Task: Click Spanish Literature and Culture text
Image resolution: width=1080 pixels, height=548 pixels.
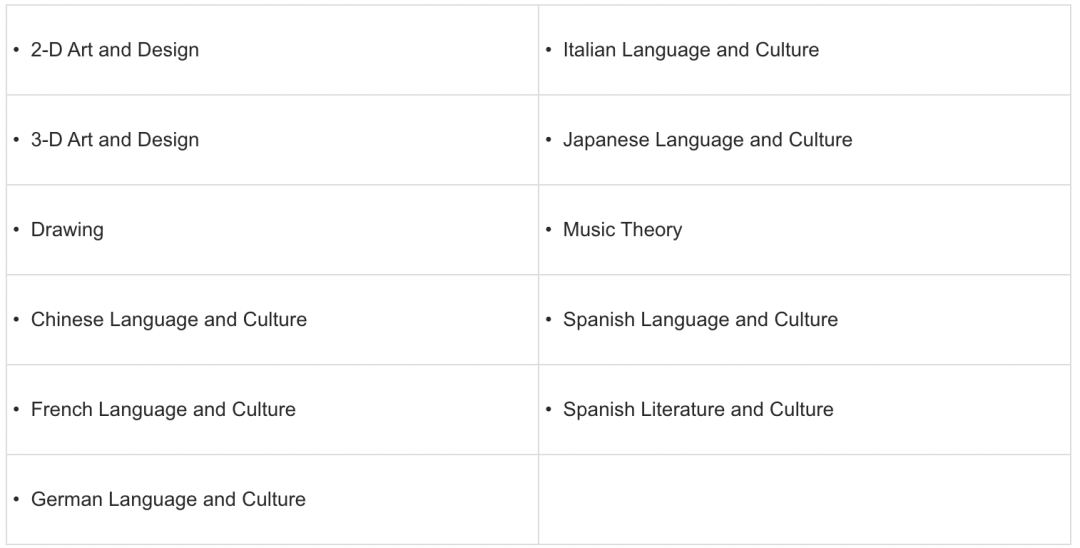Action: point(698,410)
